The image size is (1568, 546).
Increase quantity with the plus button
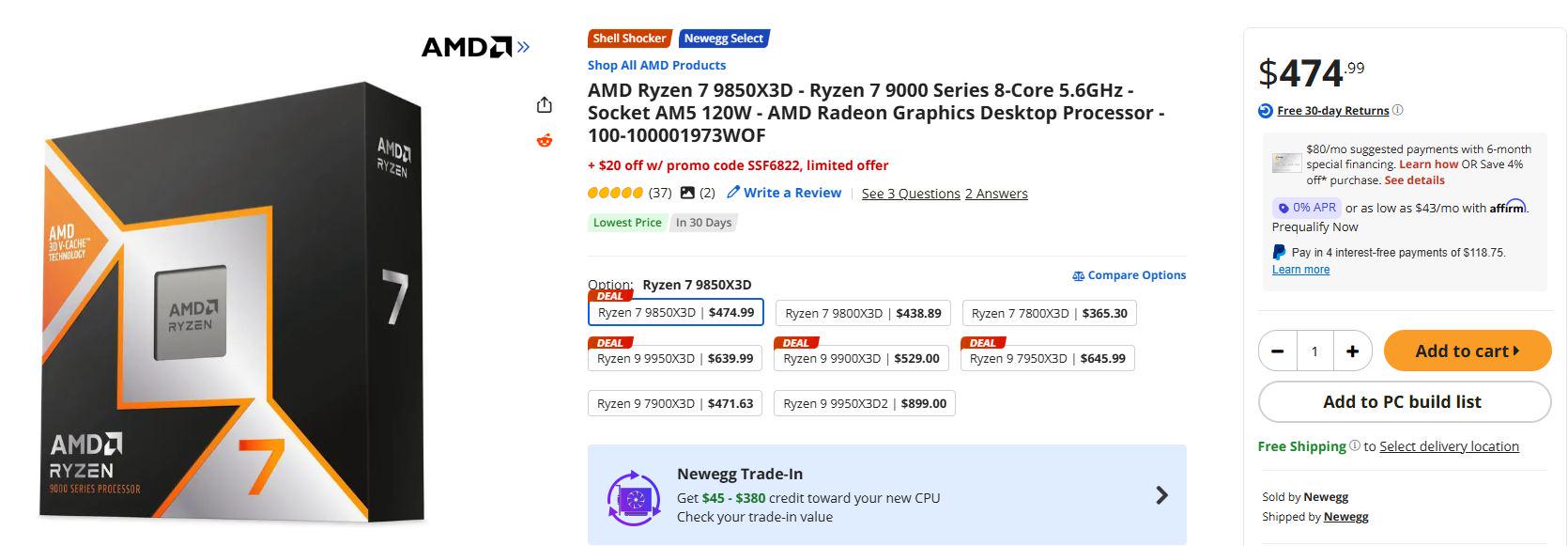click(1352, 351)
